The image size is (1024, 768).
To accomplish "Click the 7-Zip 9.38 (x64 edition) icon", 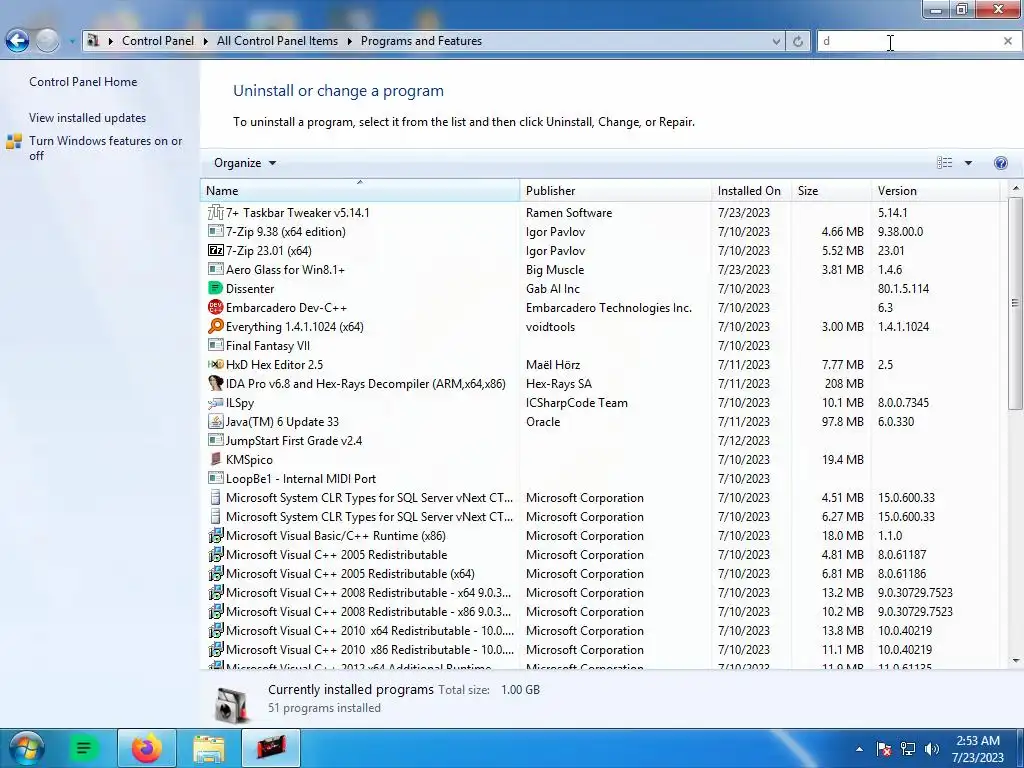I will (215, 231).
